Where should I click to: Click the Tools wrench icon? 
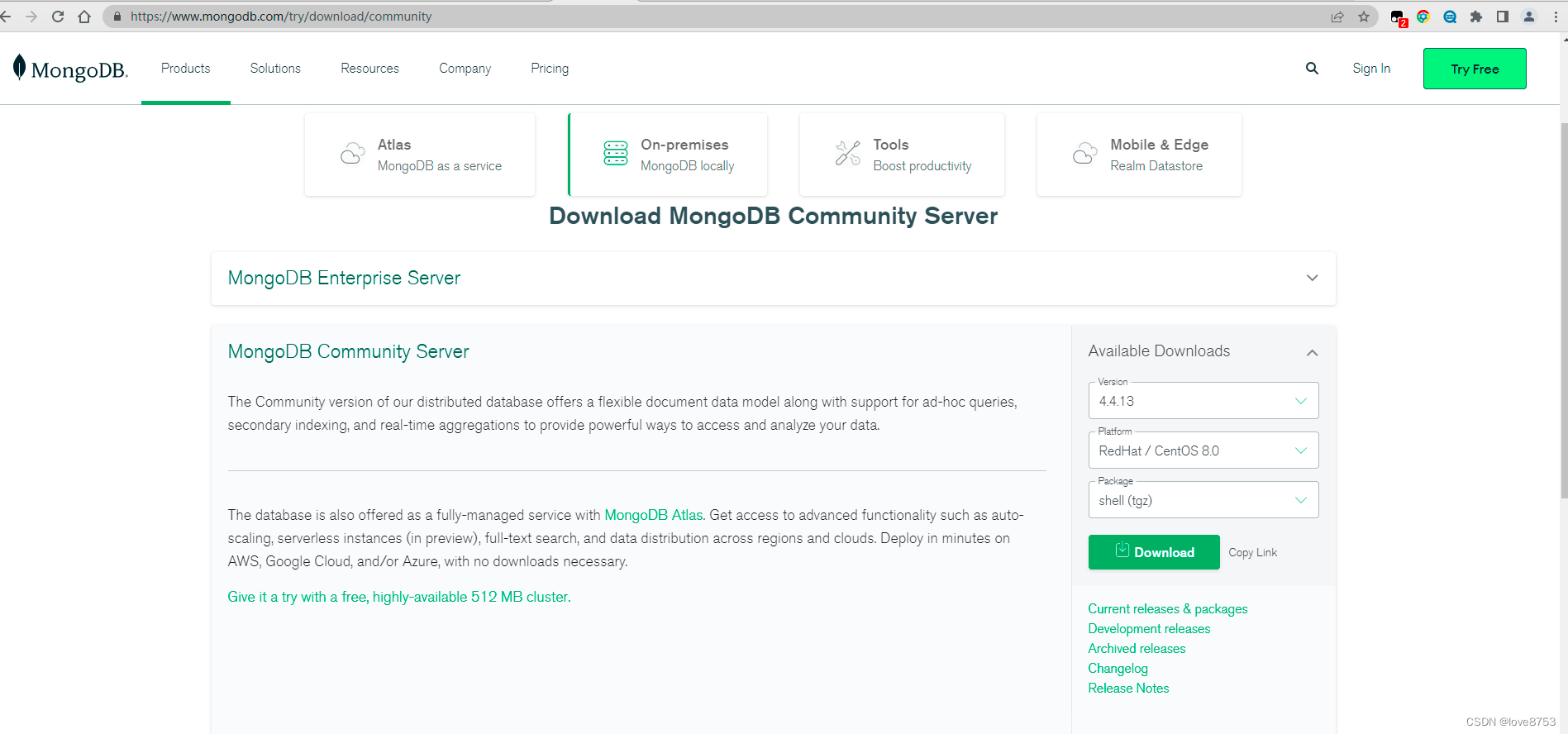tap(848, 153)
